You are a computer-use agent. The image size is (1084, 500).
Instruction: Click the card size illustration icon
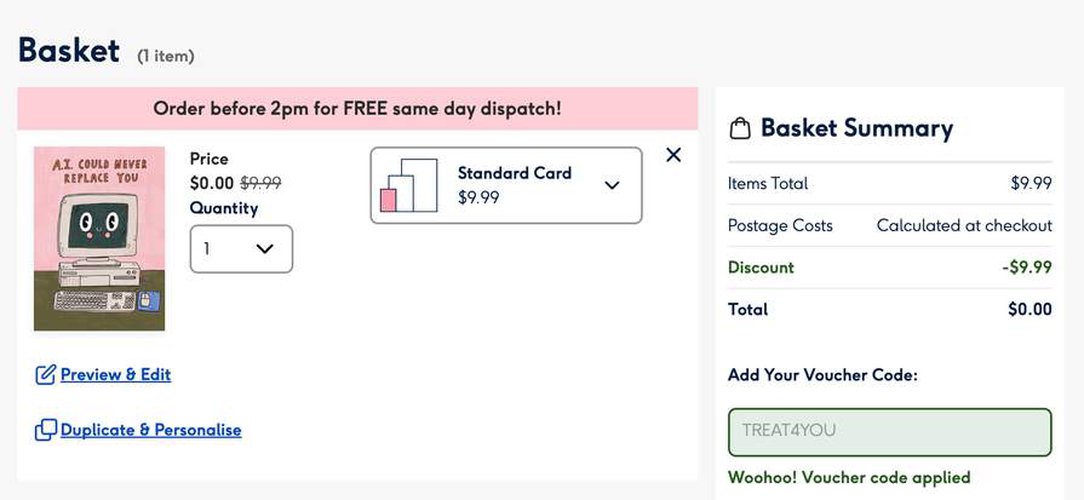(410, 185)
